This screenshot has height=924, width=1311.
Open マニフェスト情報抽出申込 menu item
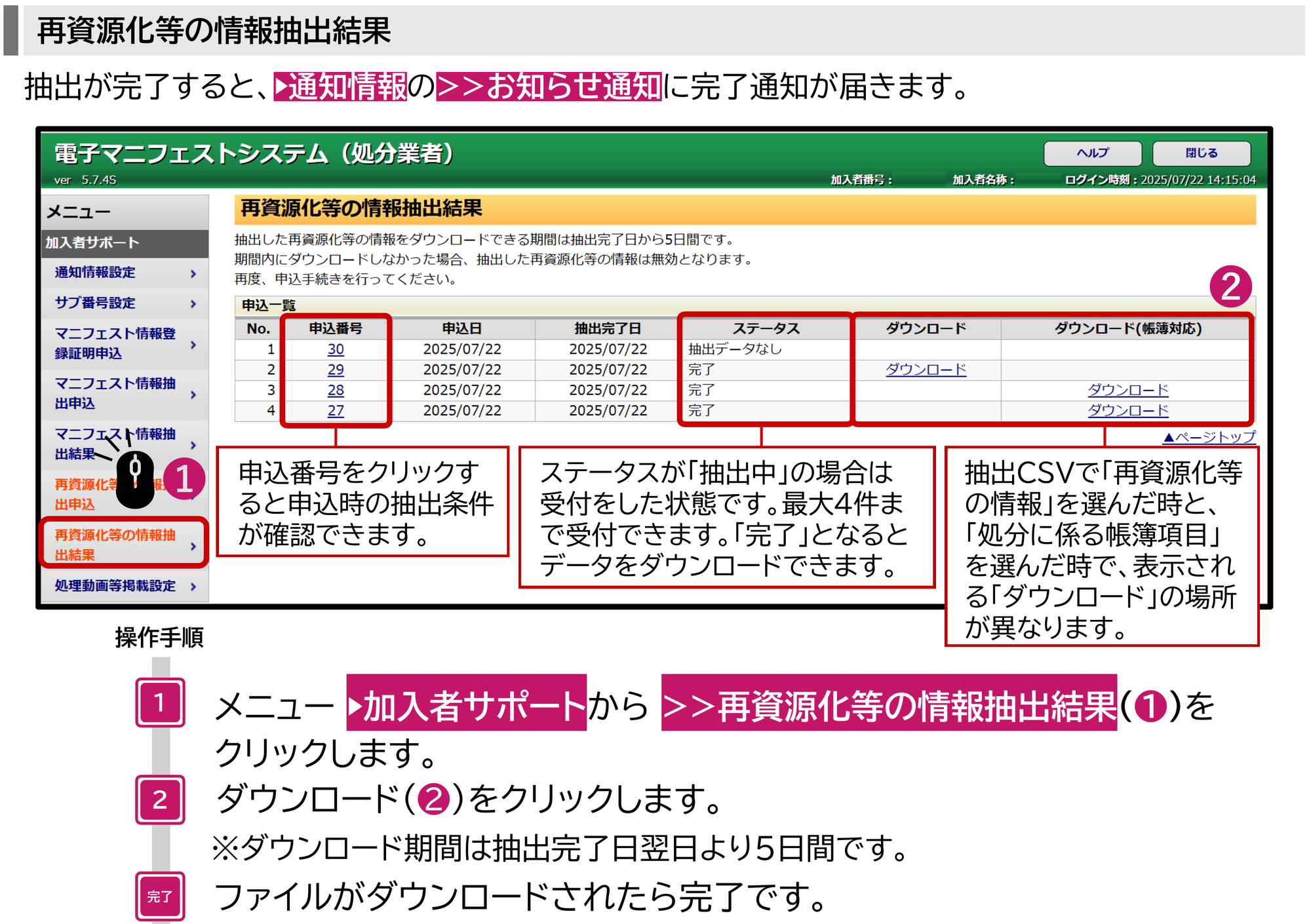pos(125,393)
